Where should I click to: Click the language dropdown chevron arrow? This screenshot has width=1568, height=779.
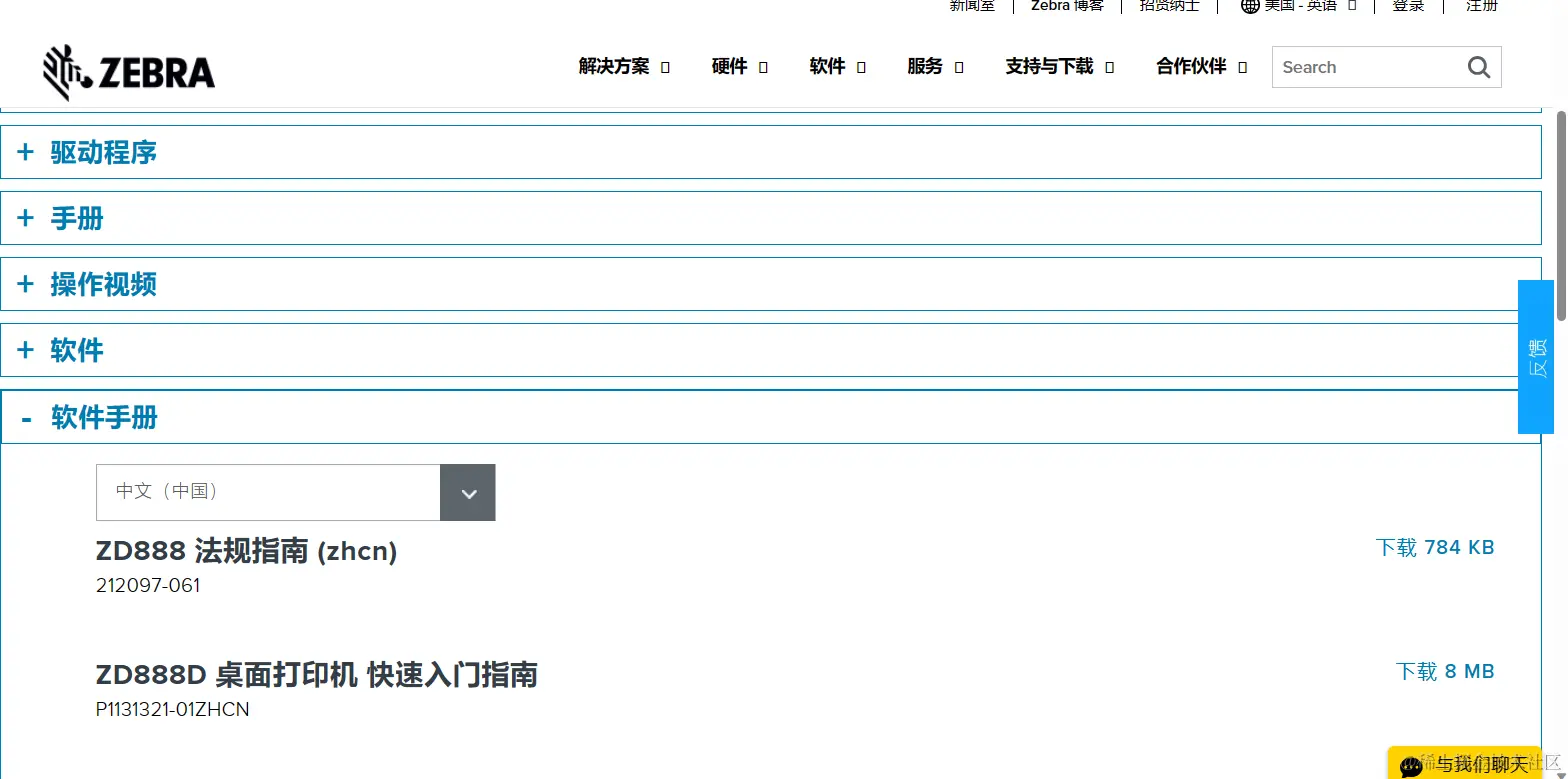(x=468, y=493)
